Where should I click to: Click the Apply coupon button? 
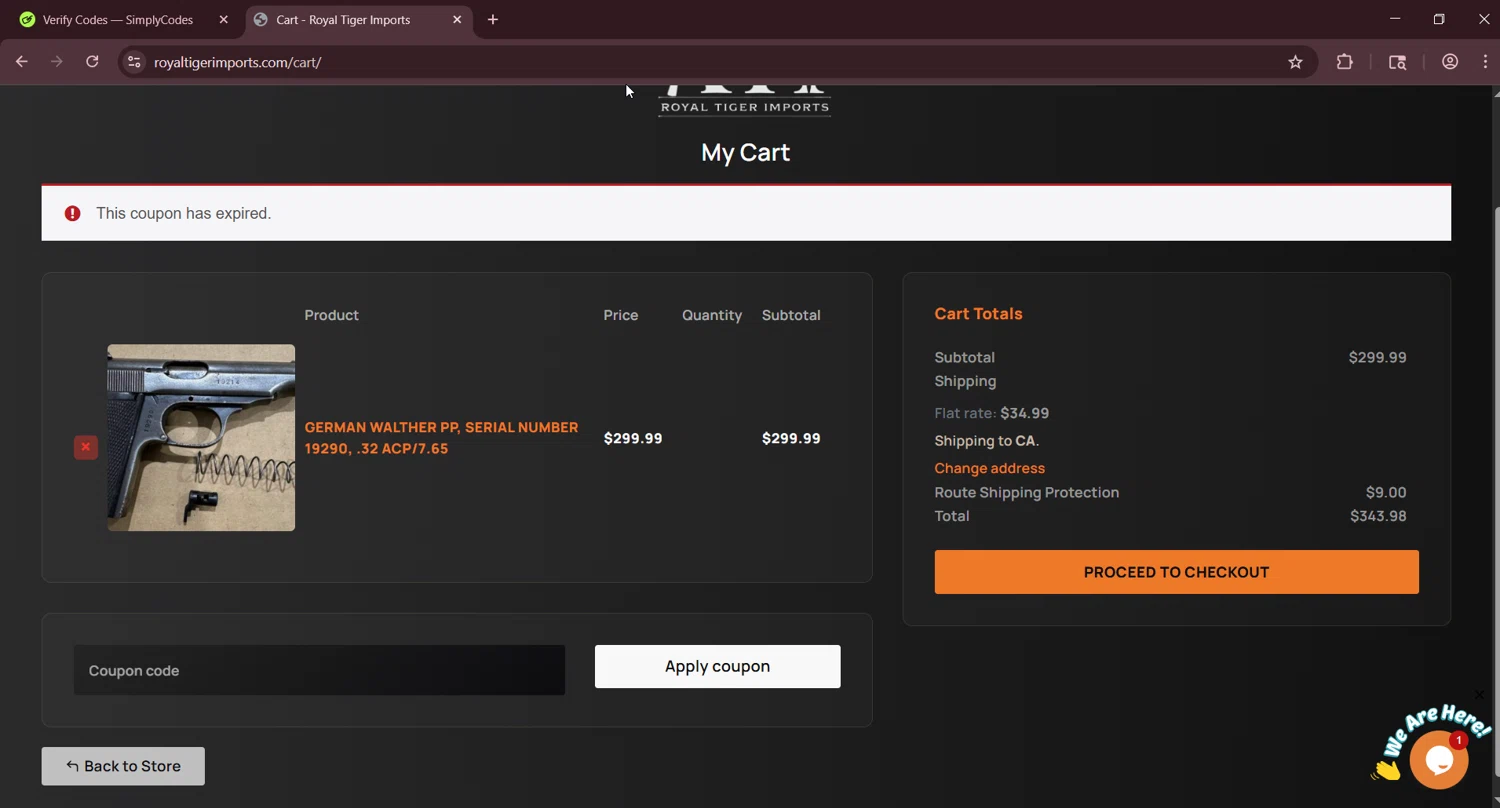click(x=717, y=666)
